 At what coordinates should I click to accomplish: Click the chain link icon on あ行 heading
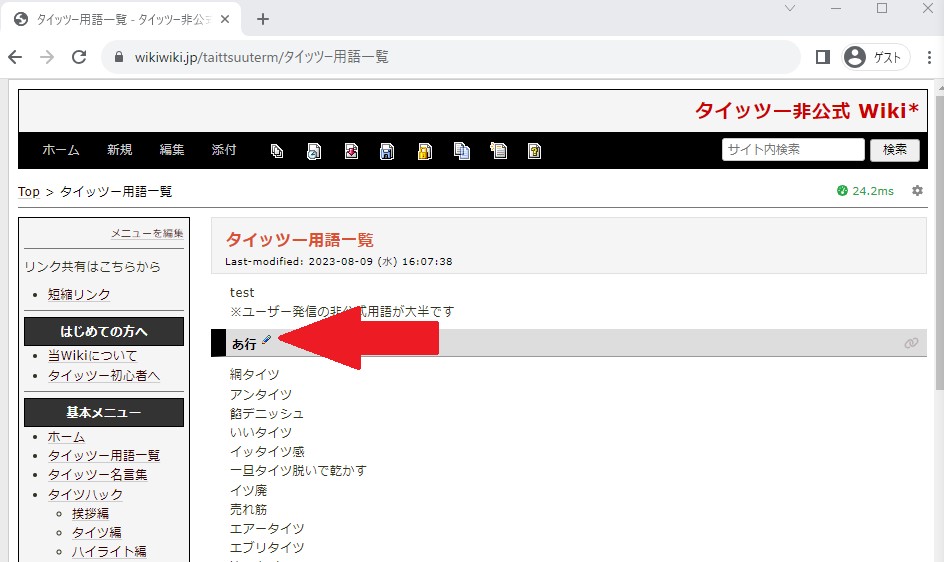[x=910, y=343]
